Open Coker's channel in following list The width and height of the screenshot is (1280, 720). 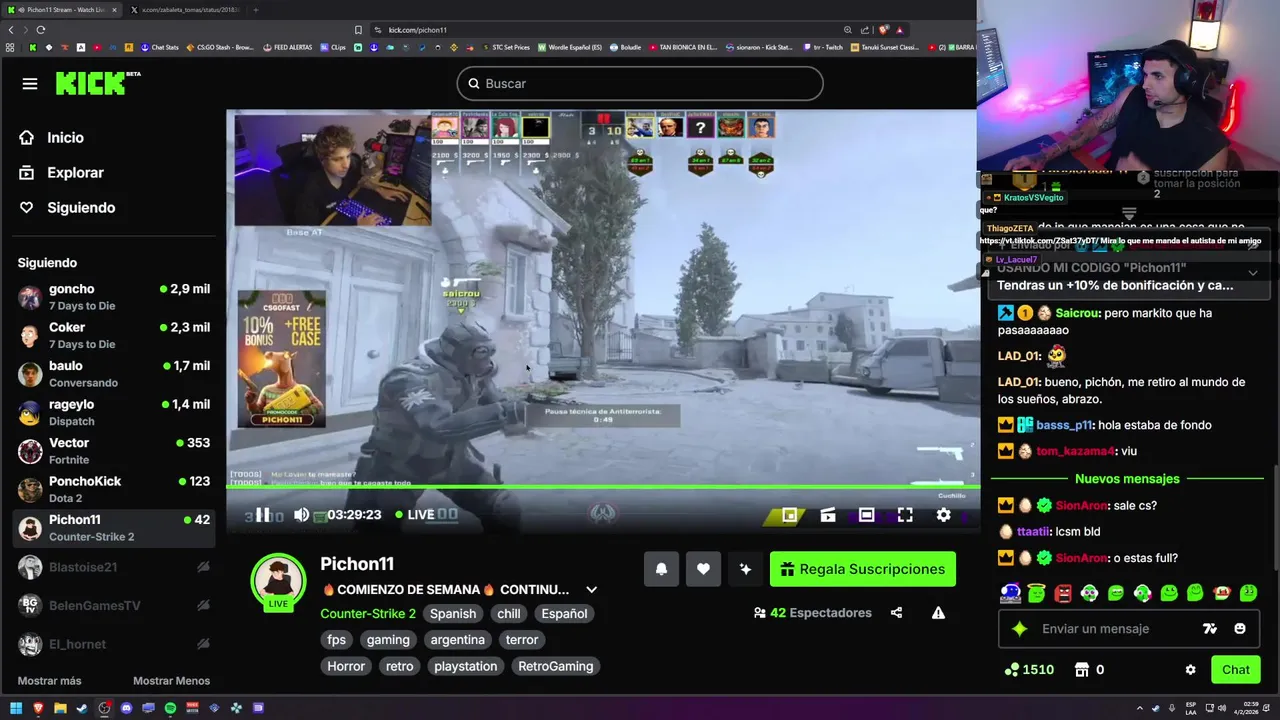pyautogui.click(x=115, y=335)
